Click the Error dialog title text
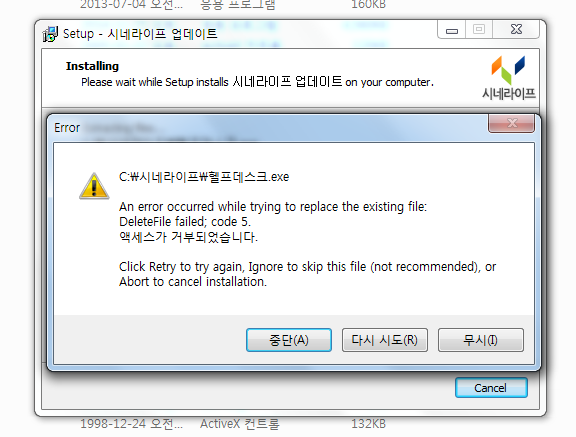Screen dimensions: 576x437 point(67,128)
